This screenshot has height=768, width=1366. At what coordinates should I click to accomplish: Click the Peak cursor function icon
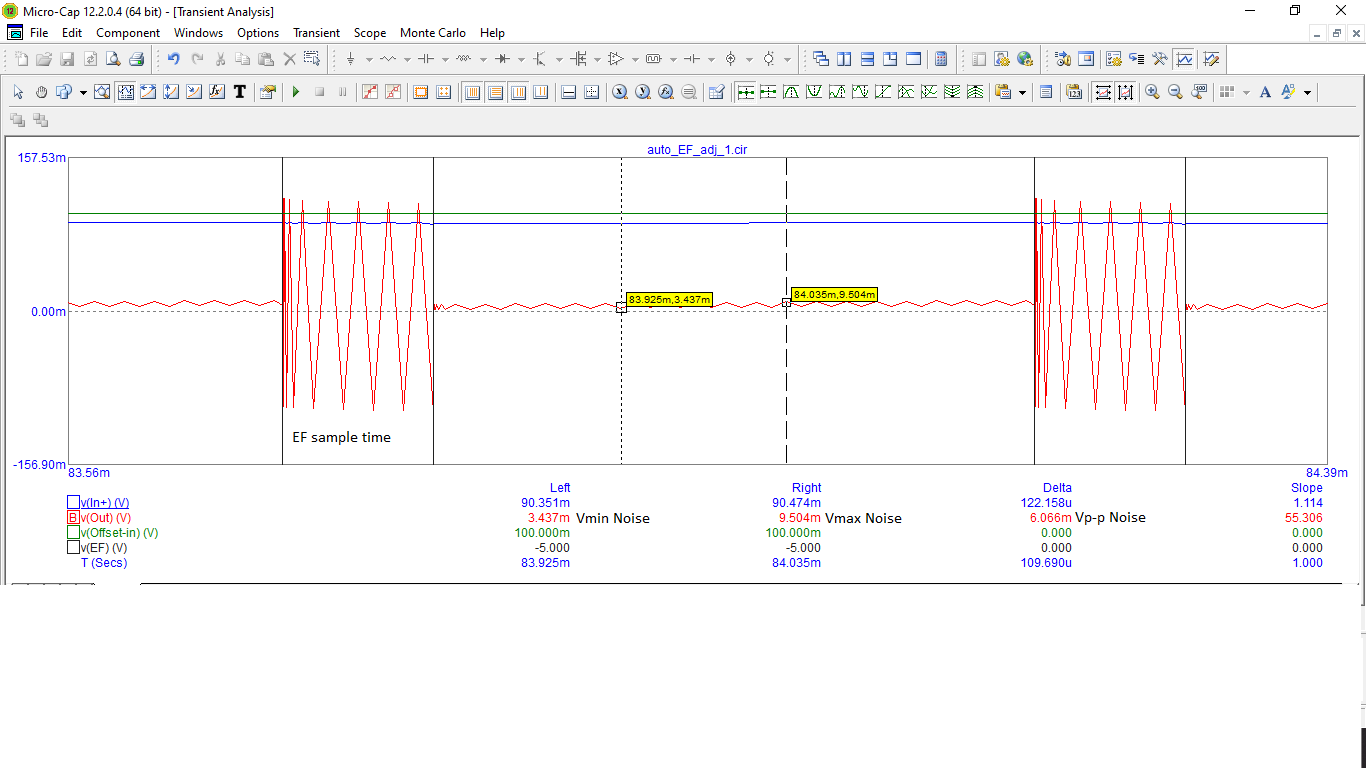(x=791, y=92)
